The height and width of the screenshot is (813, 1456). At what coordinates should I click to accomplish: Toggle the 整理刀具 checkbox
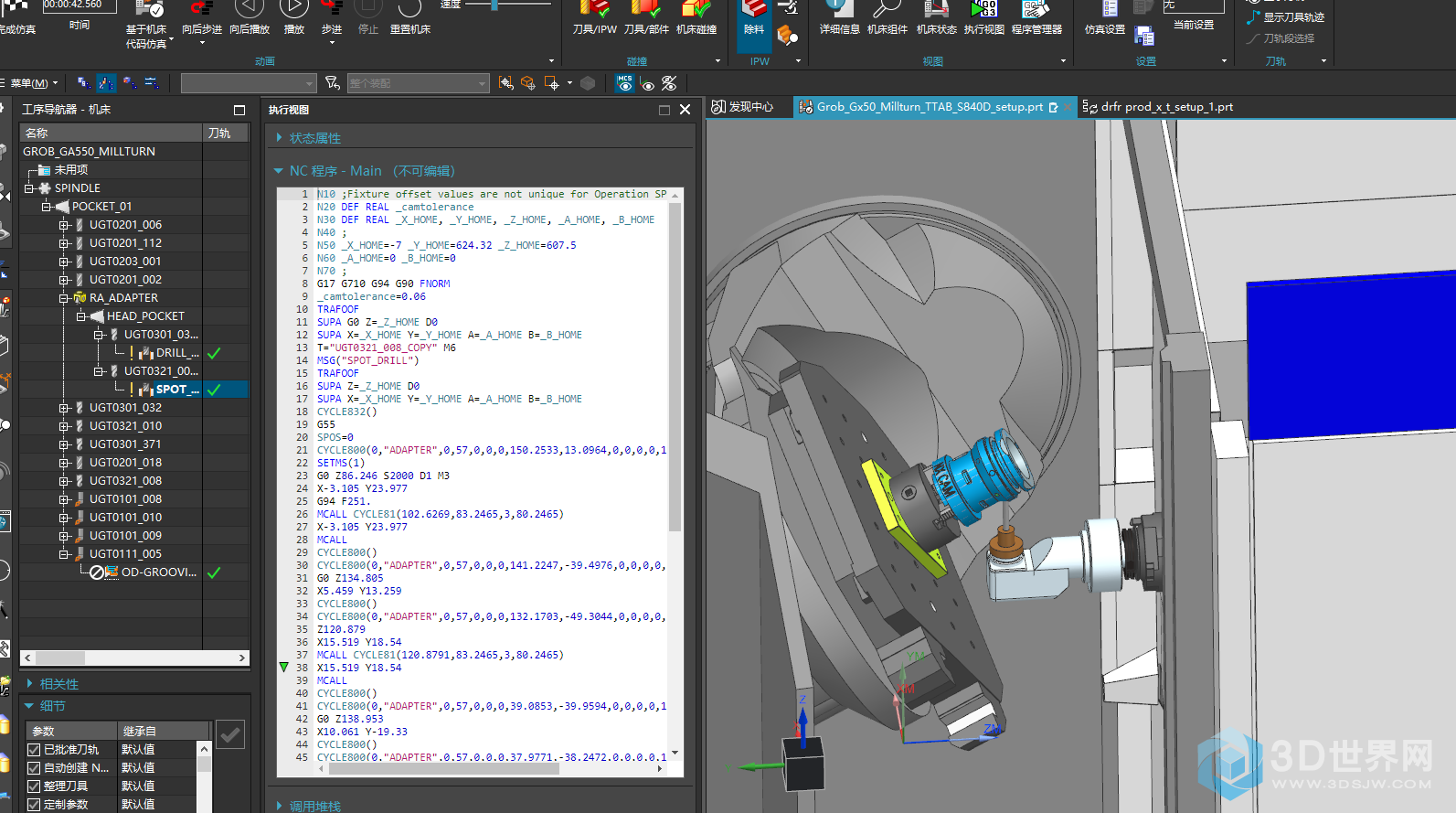(x=34, y=786)
